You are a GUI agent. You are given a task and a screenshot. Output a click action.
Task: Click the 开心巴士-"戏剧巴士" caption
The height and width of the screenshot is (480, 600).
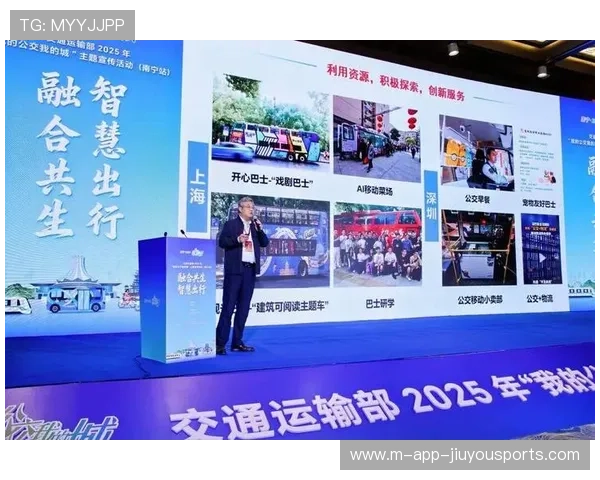tap(272, 180)
